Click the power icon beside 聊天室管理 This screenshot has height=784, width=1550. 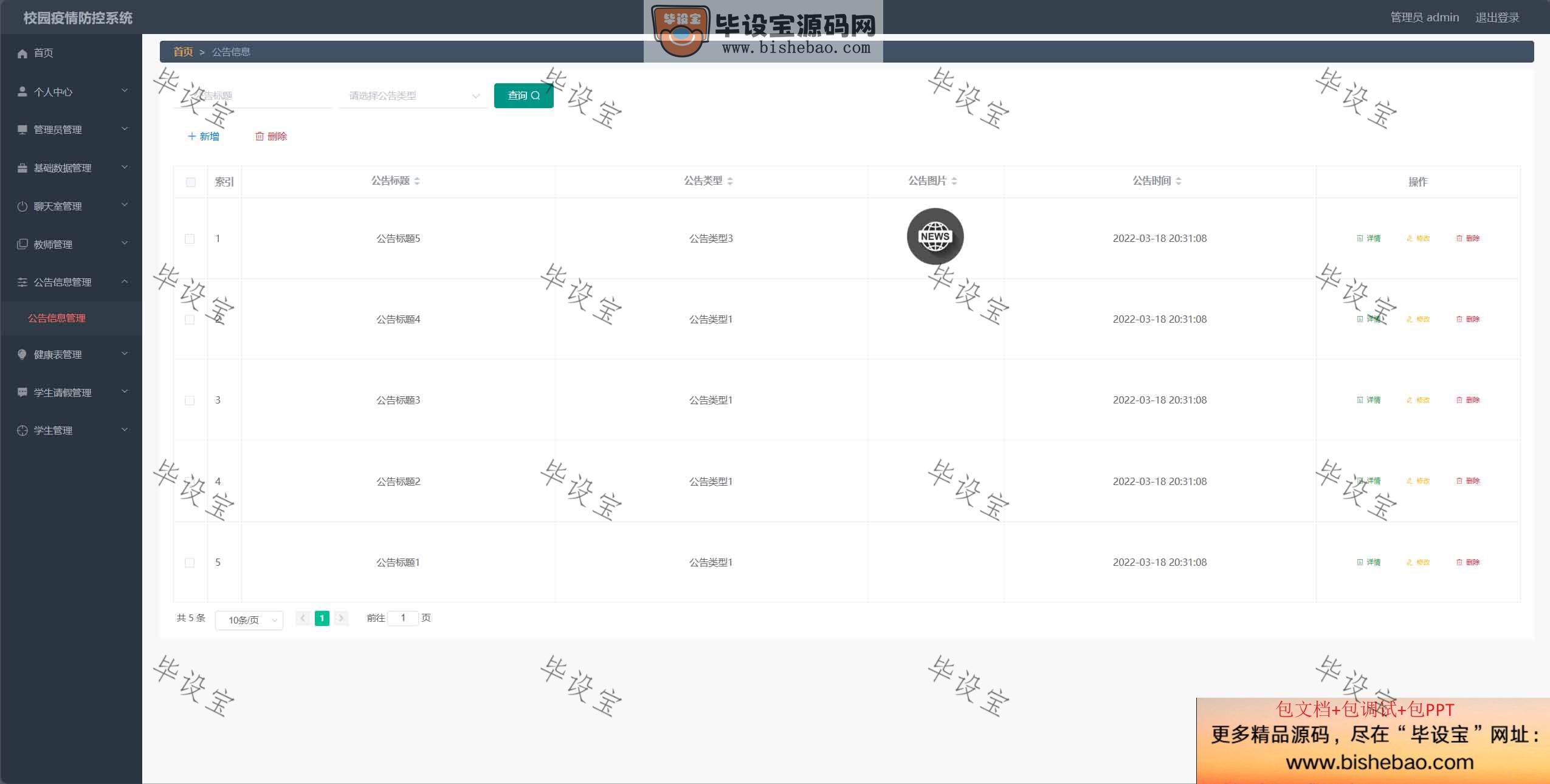pyautogui.click(x=22, y=206)
